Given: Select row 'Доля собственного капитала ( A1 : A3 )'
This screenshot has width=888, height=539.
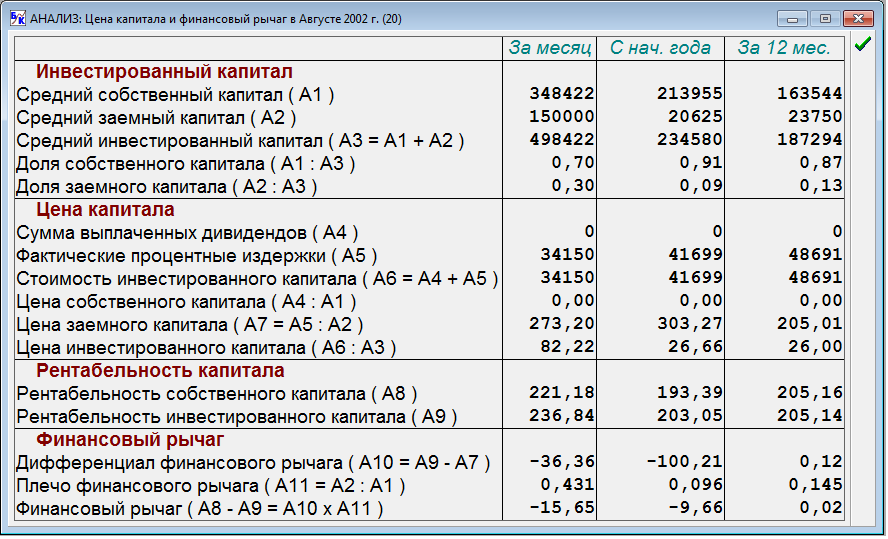Looking at the screenshot, I should tap(429, 164).
